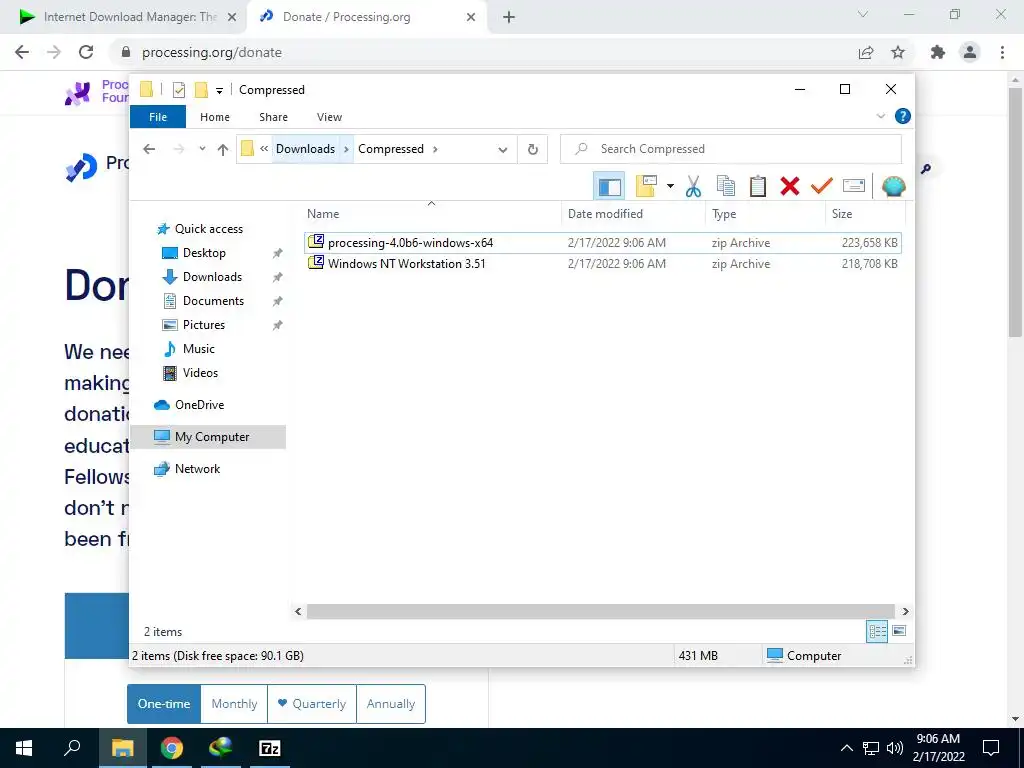Screen dimensions: 1024x768
Task: Bookmark this page with star icon
Action: click(898, 52)
